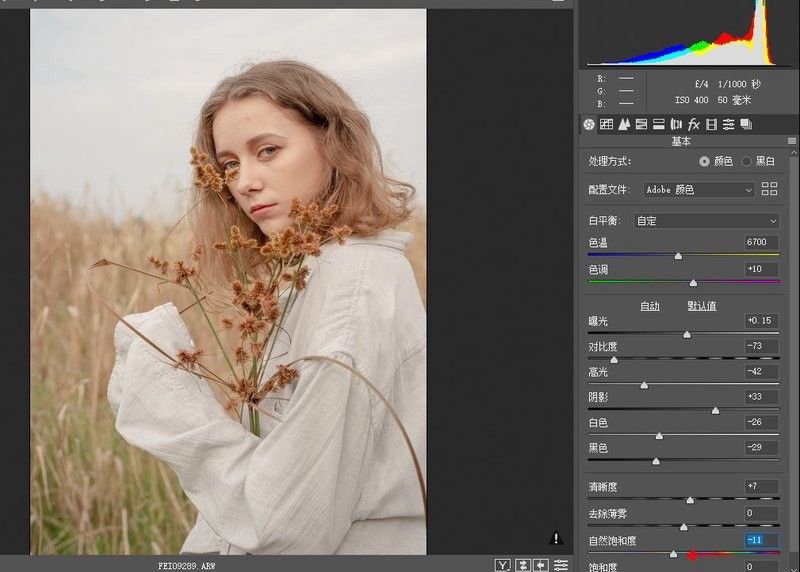Click the 饱和度 value field 0
The image size is (800, 572).
(x=761, y=566)
